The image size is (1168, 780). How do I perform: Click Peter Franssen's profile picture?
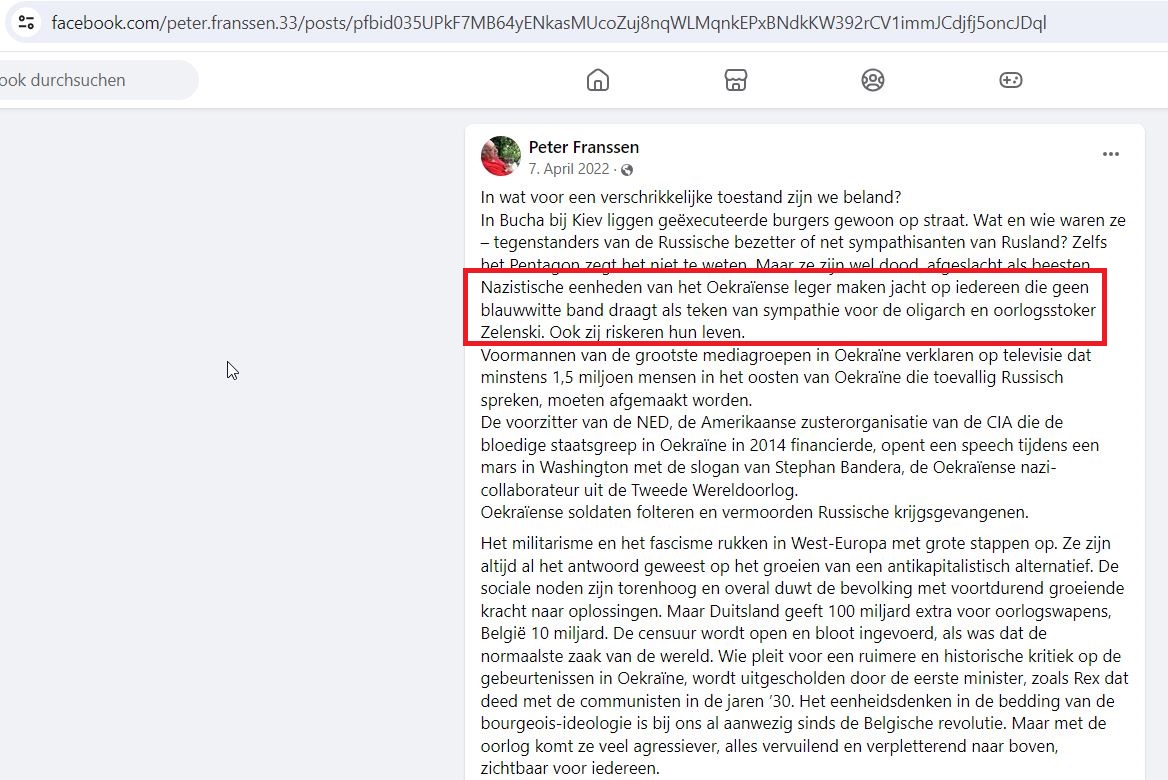pyautogui.click(x=501, y=156)
